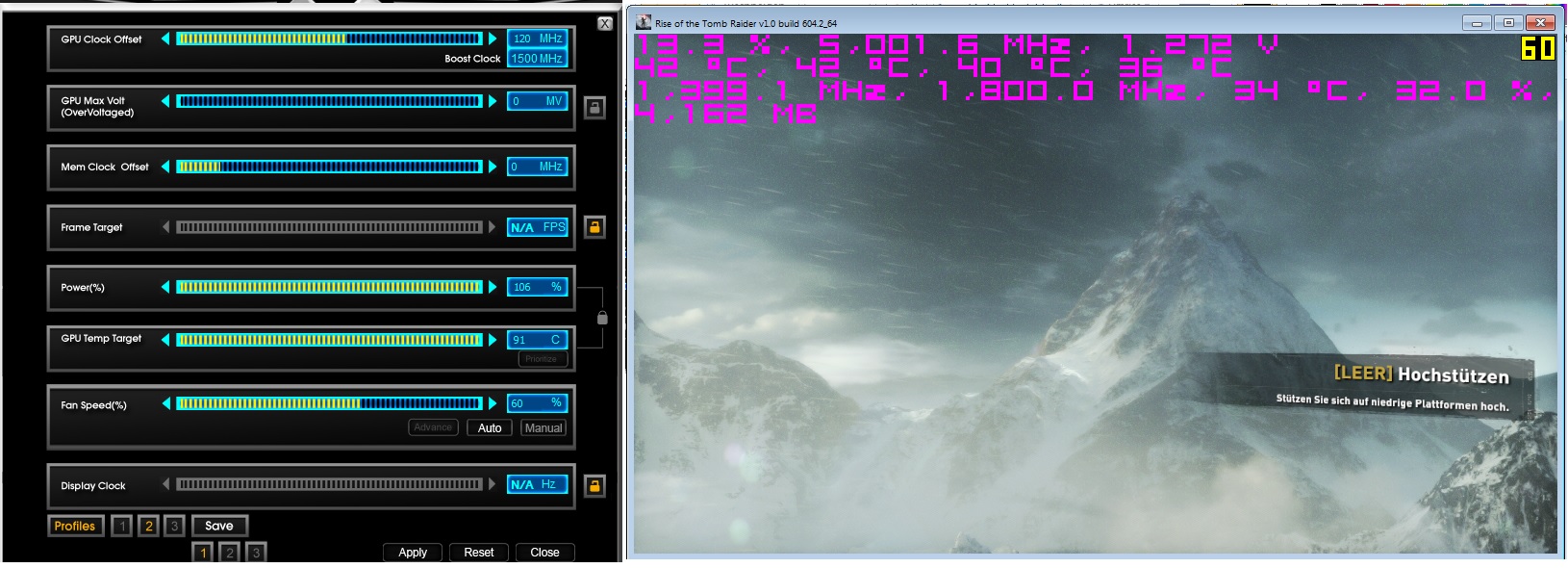This screenshot has height=568, width=1568.
Task: Toggle the Display Clock lock icon
Action: pos(594,486)
